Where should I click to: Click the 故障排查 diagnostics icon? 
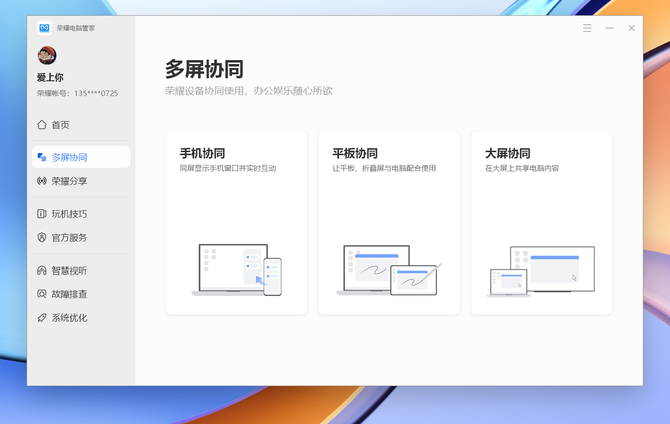[42, 294]
